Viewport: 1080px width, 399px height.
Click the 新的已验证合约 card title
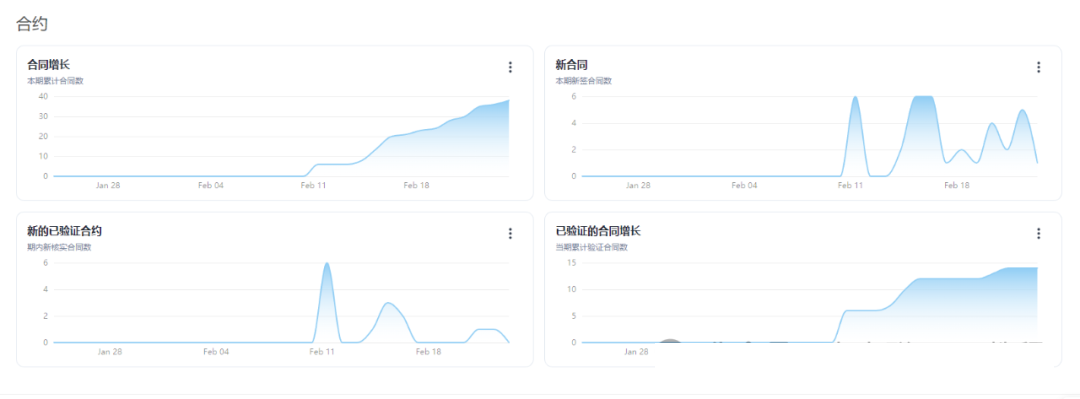point(65,231)
